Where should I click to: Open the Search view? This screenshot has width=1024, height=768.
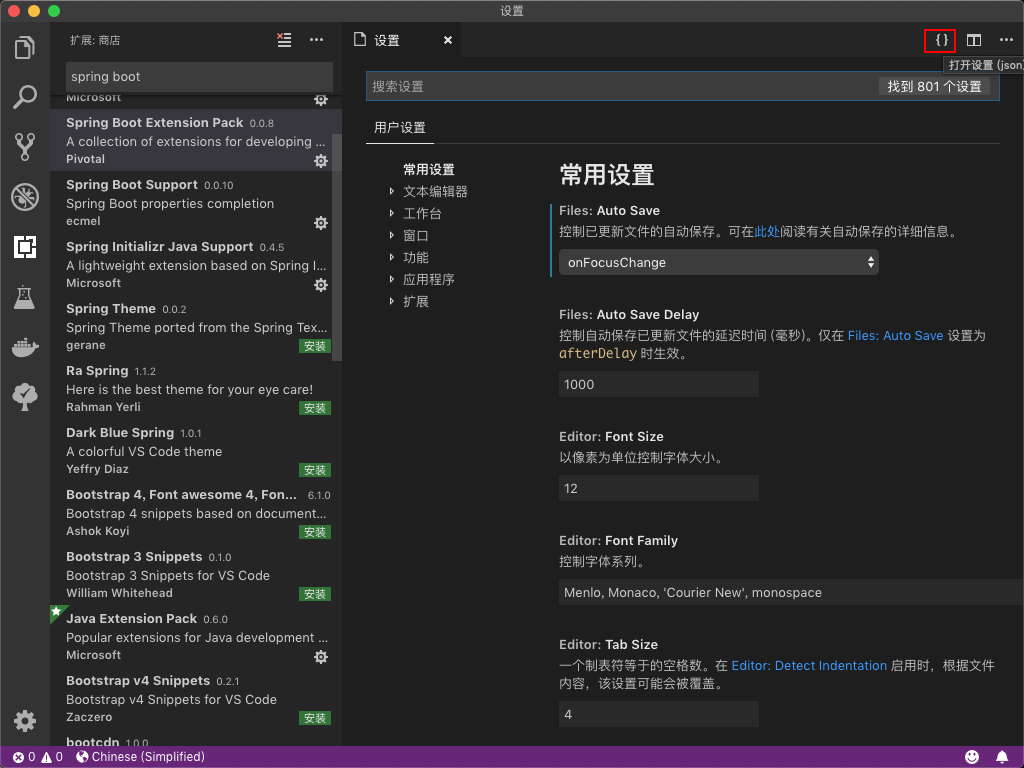click(25, 96)
